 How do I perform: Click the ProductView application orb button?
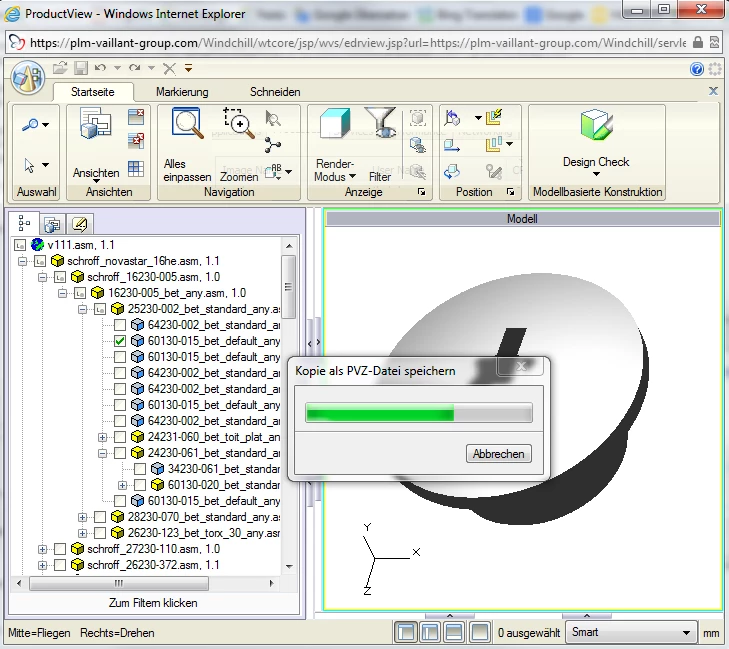pos(28,77)
